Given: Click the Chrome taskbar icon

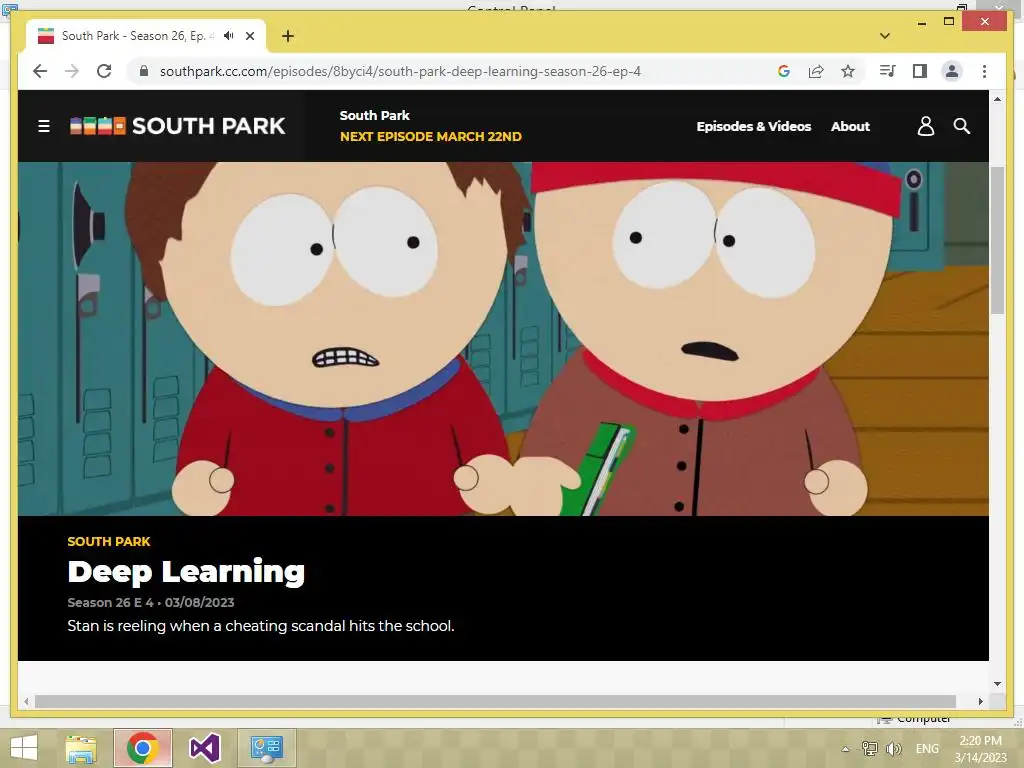Looking at the screenshot, I should (143, 748).
